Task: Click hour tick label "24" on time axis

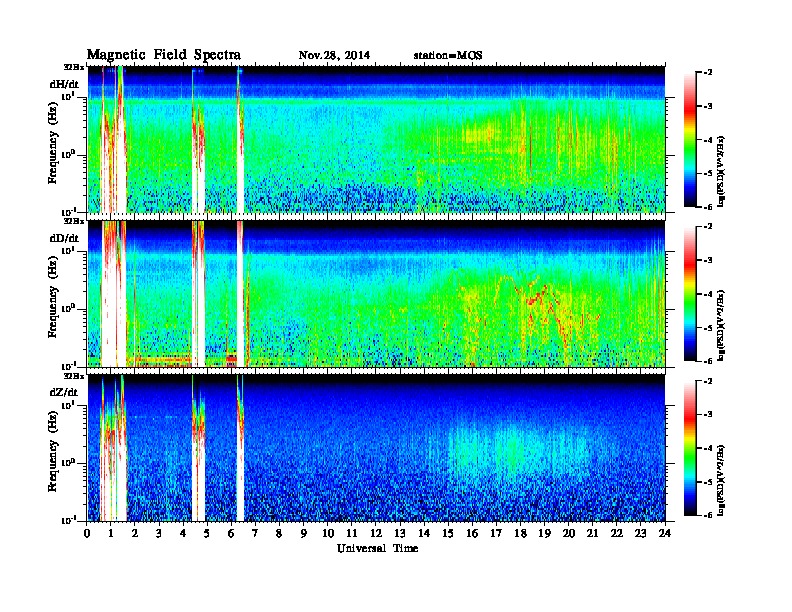Action: [x=665, y=533]
